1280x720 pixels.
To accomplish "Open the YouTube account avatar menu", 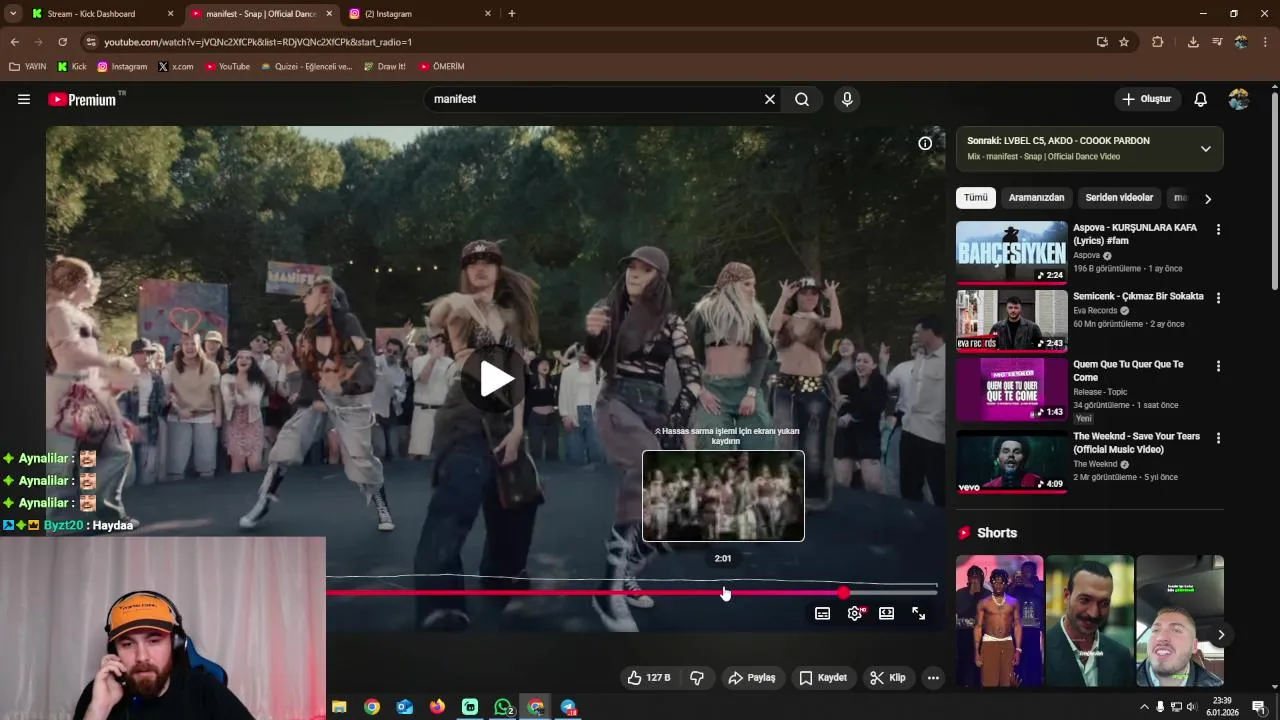I will (1239, 99).
